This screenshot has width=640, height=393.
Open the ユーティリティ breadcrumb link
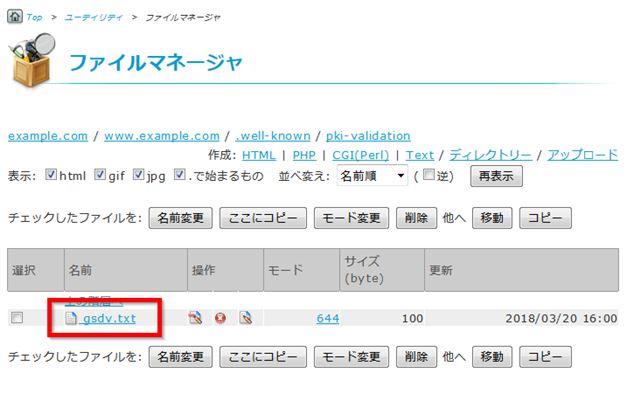pyautogui.click(x=93, y=17)
